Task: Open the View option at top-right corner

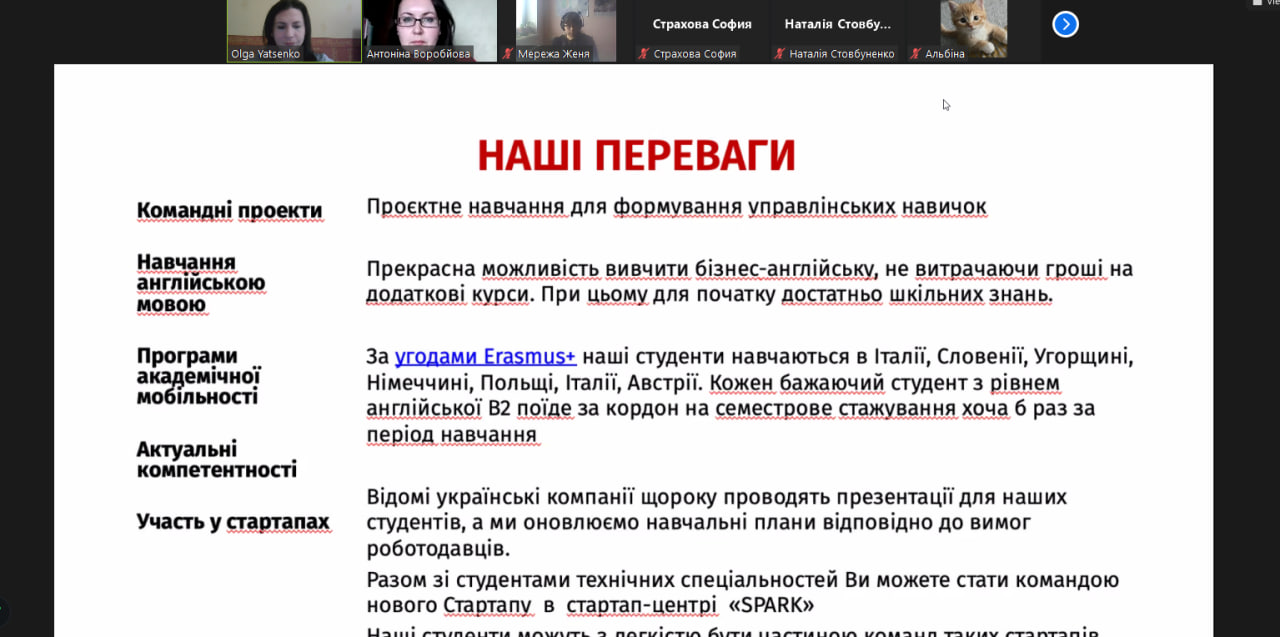Action: (1267, 3)
